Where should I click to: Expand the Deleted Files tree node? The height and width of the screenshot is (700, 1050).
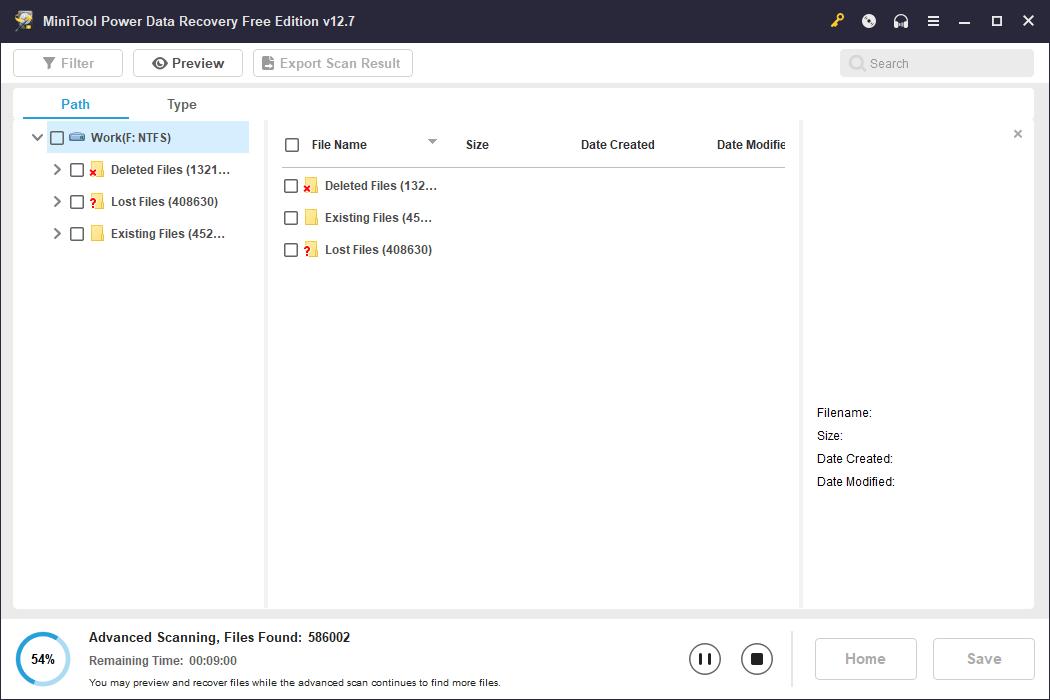[x=57, y=169]
